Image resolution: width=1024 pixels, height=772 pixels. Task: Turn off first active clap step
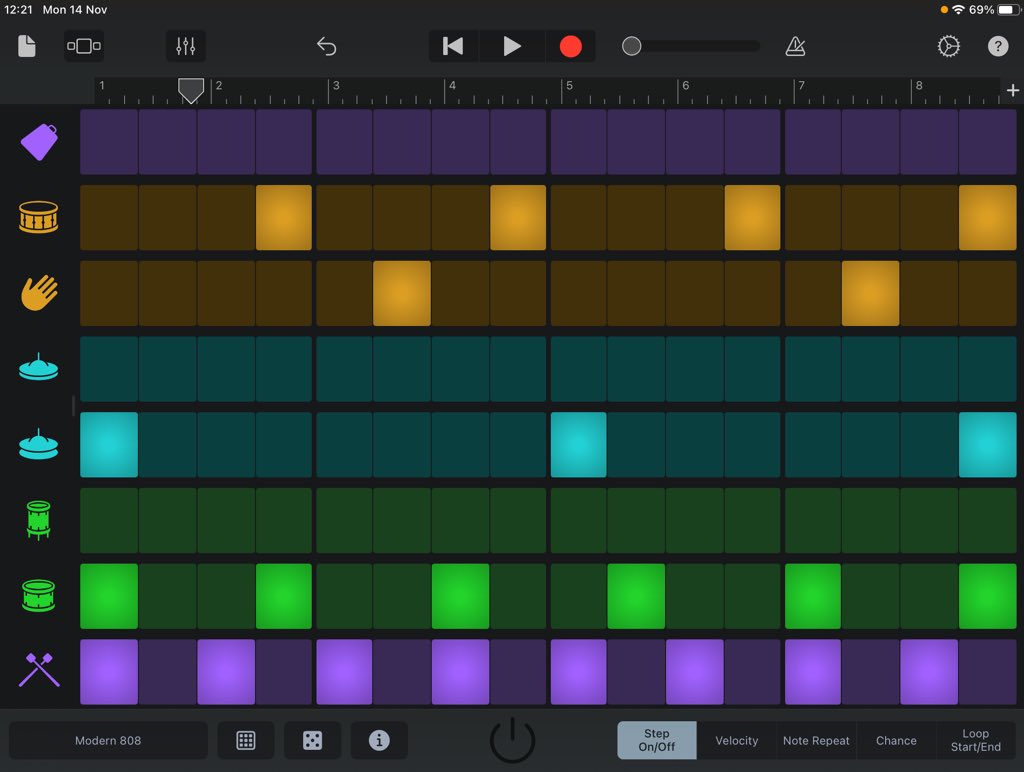pos(402,293)
